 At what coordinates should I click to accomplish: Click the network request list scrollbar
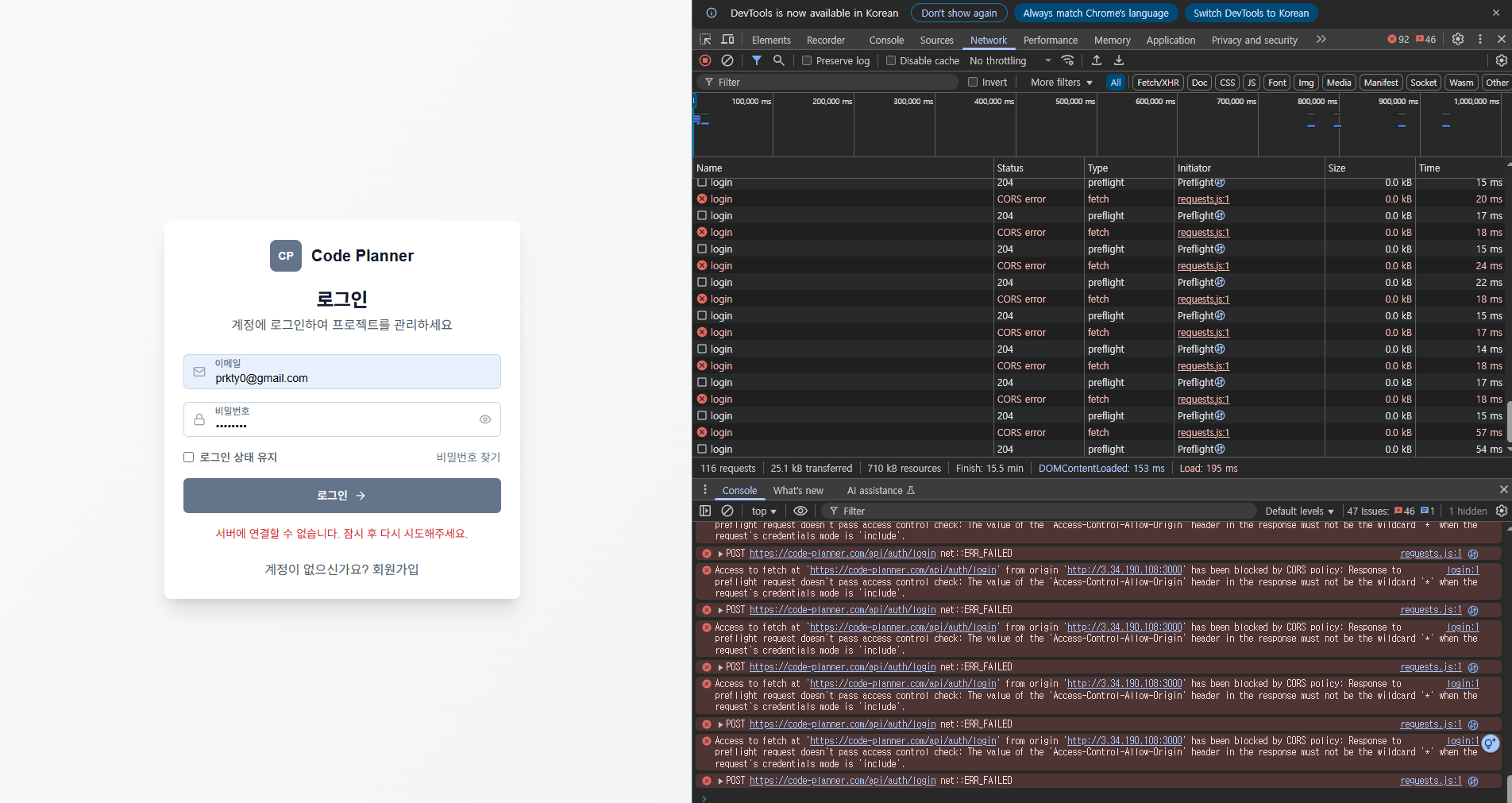1509,422
